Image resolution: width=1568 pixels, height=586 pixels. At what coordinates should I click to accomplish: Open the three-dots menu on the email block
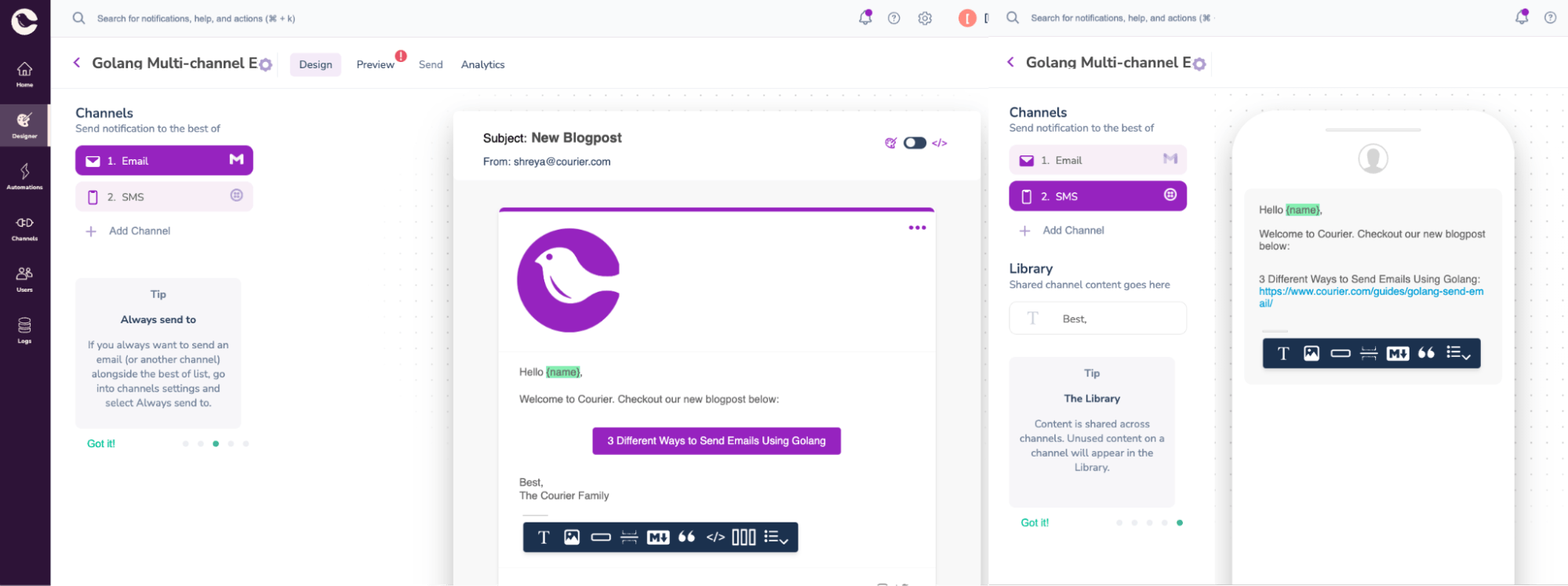tap(917, 227)
